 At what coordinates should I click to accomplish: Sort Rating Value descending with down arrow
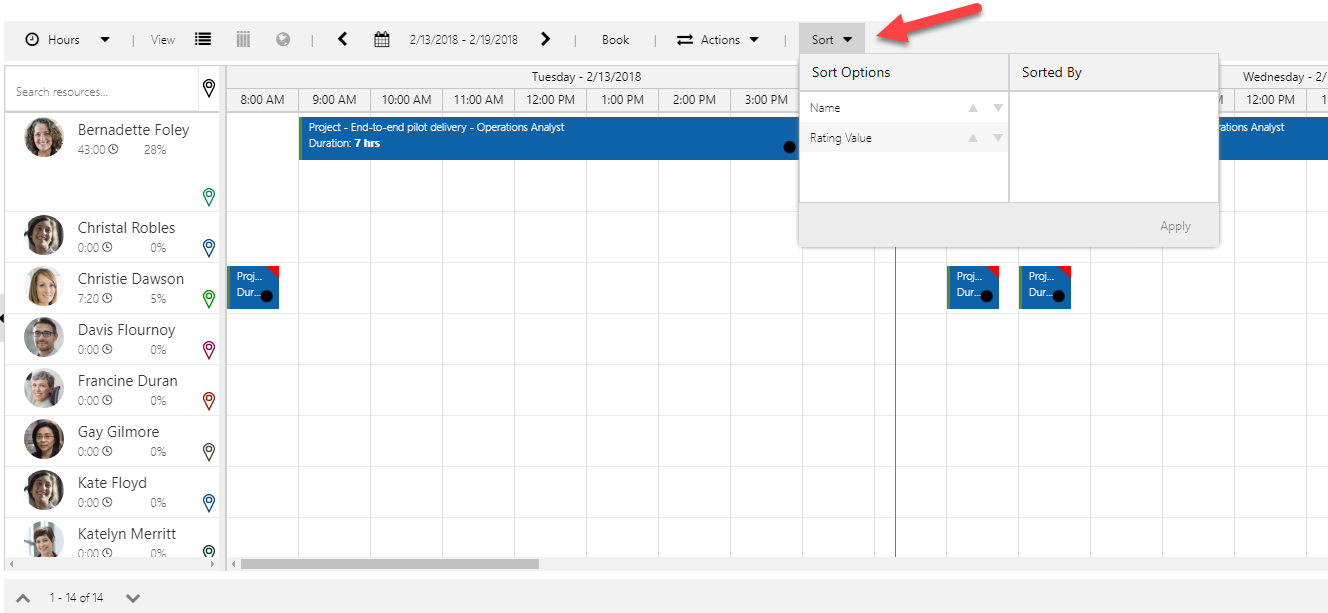997,138
